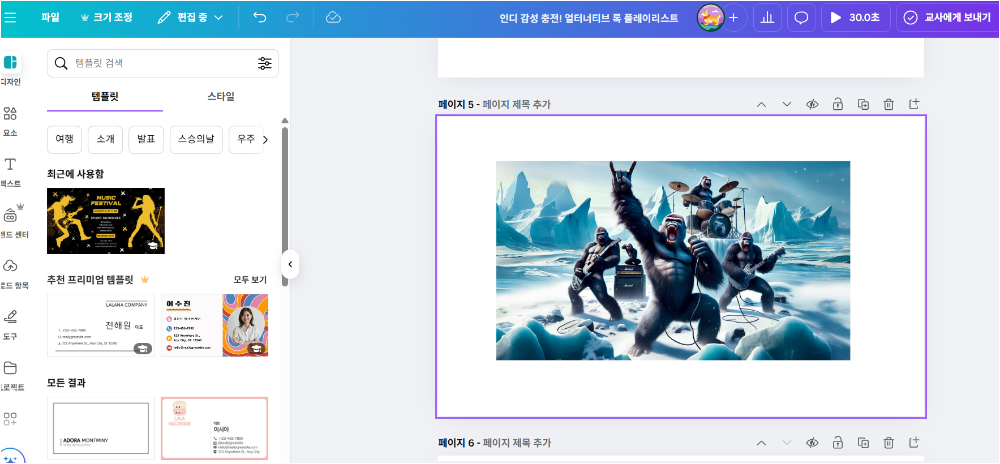Show more category chips arrow

266,140
